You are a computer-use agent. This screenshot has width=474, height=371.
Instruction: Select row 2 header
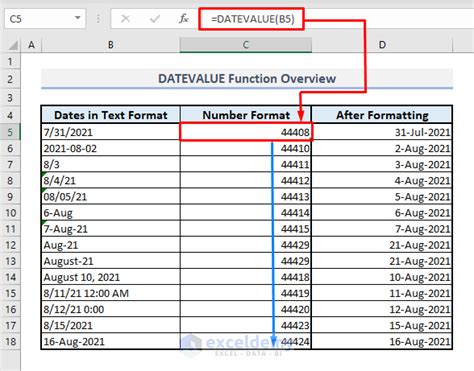(10, 79)
